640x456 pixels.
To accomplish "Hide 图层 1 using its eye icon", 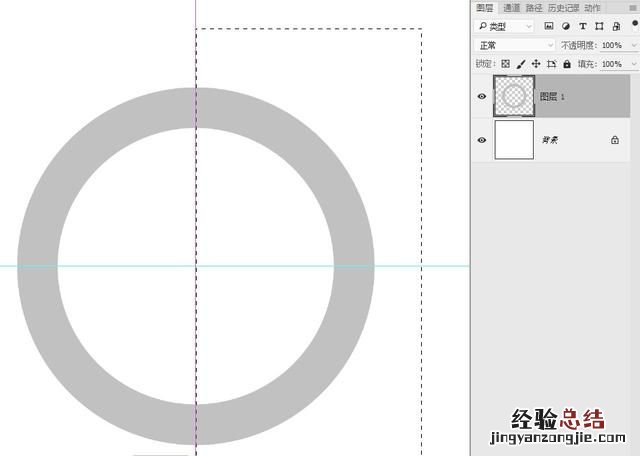I will coord(482,96).
